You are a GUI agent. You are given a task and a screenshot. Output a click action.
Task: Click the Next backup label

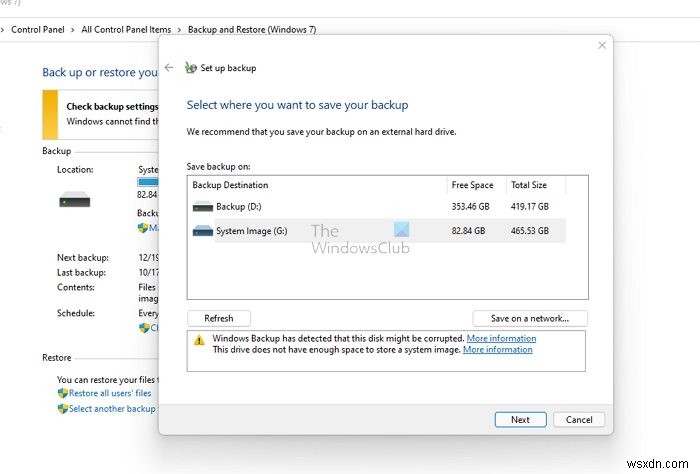point(83,258)
